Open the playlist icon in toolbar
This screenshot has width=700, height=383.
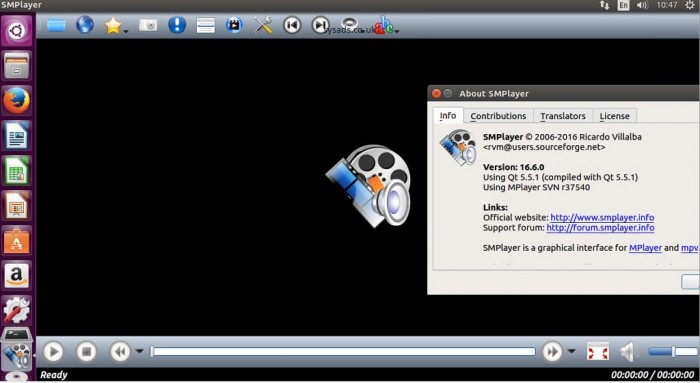[205, 25]
